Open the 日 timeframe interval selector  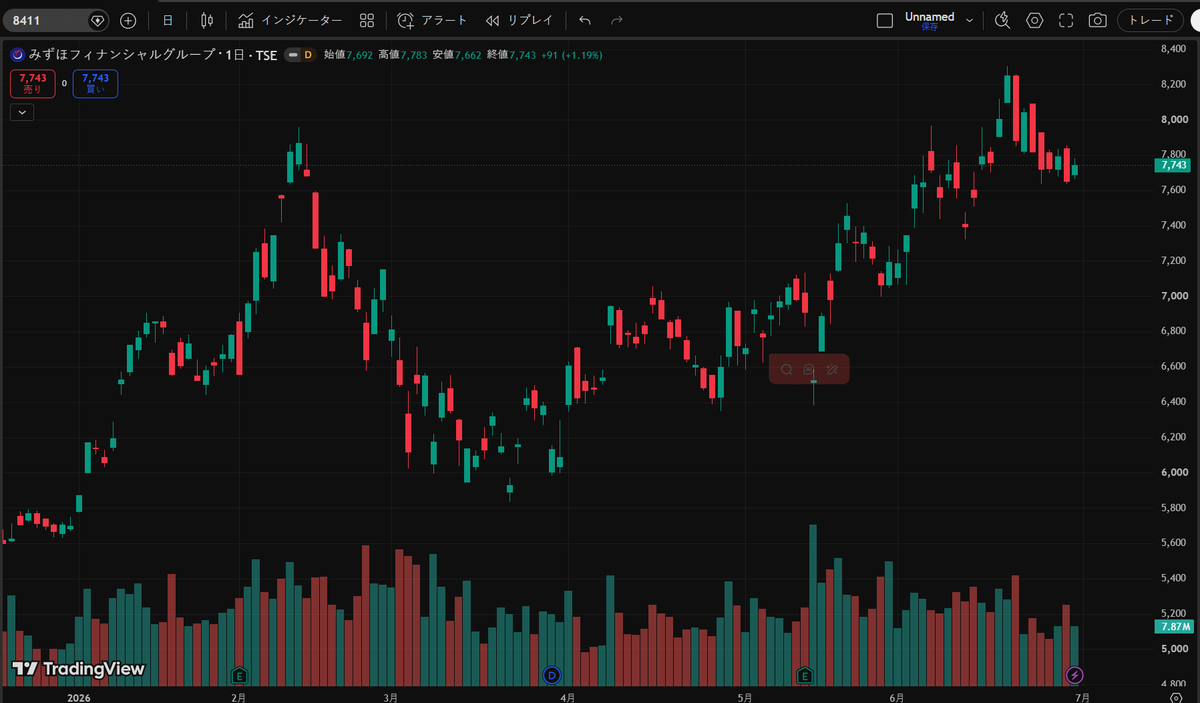coord(168,20)
